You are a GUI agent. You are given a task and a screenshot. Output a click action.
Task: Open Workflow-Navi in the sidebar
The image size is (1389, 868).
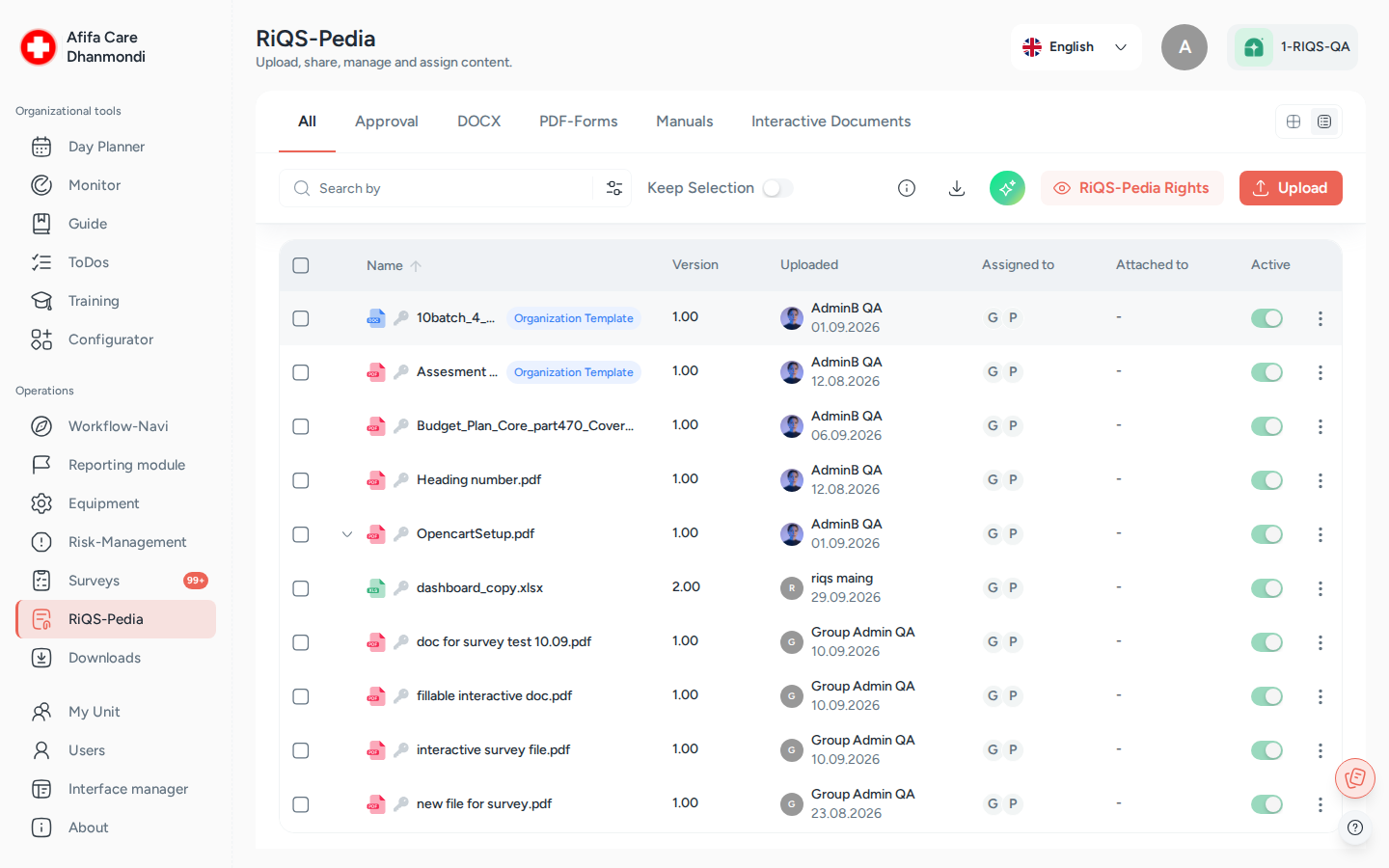point(116,426)
